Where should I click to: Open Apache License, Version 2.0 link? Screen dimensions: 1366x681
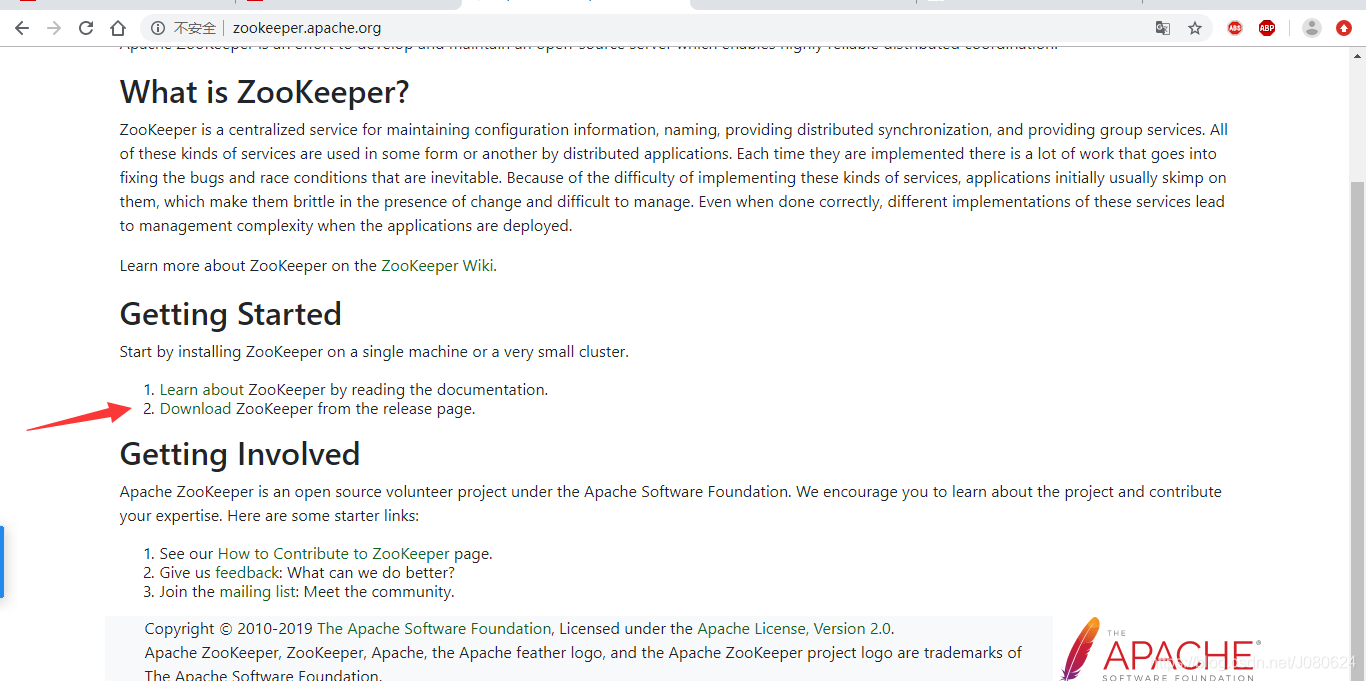pos(794,629)
